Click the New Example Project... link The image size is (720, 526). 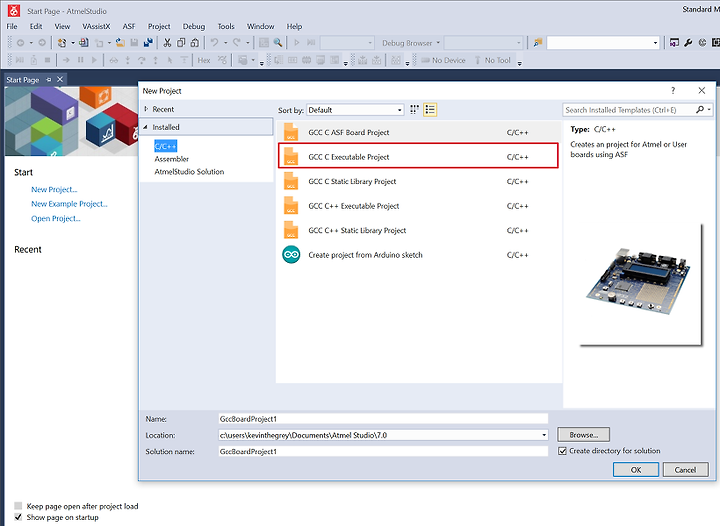[69, 204]
